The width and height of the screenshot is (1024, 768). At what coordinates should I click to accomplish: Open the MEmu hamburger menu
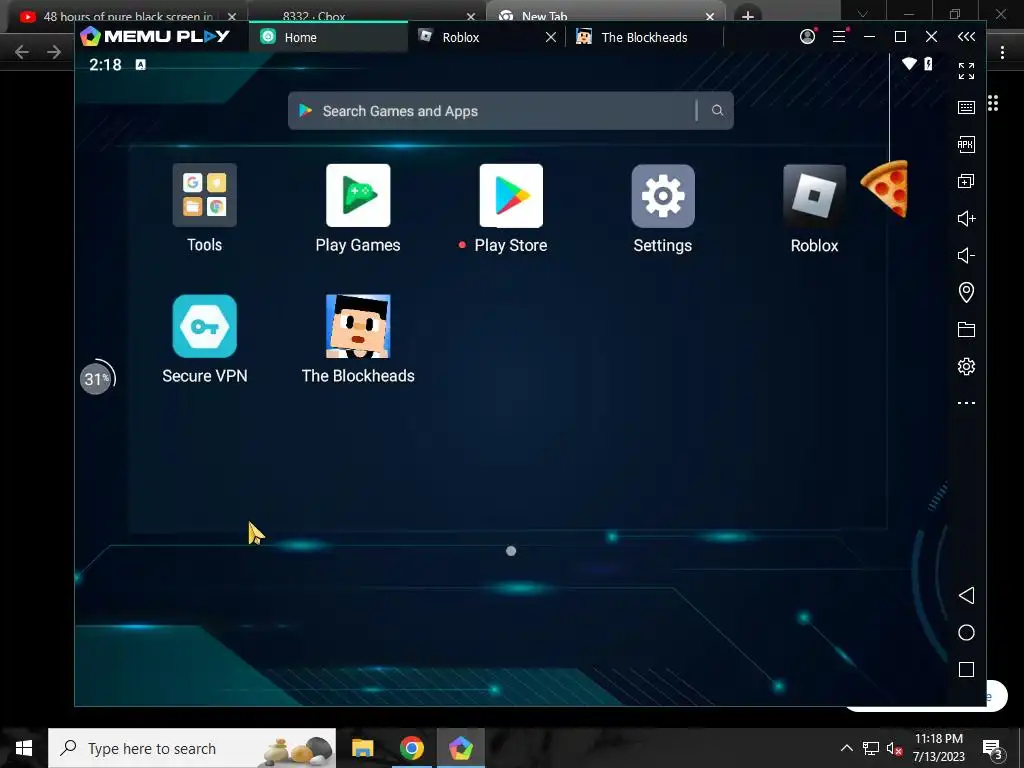tap(839, 37)
